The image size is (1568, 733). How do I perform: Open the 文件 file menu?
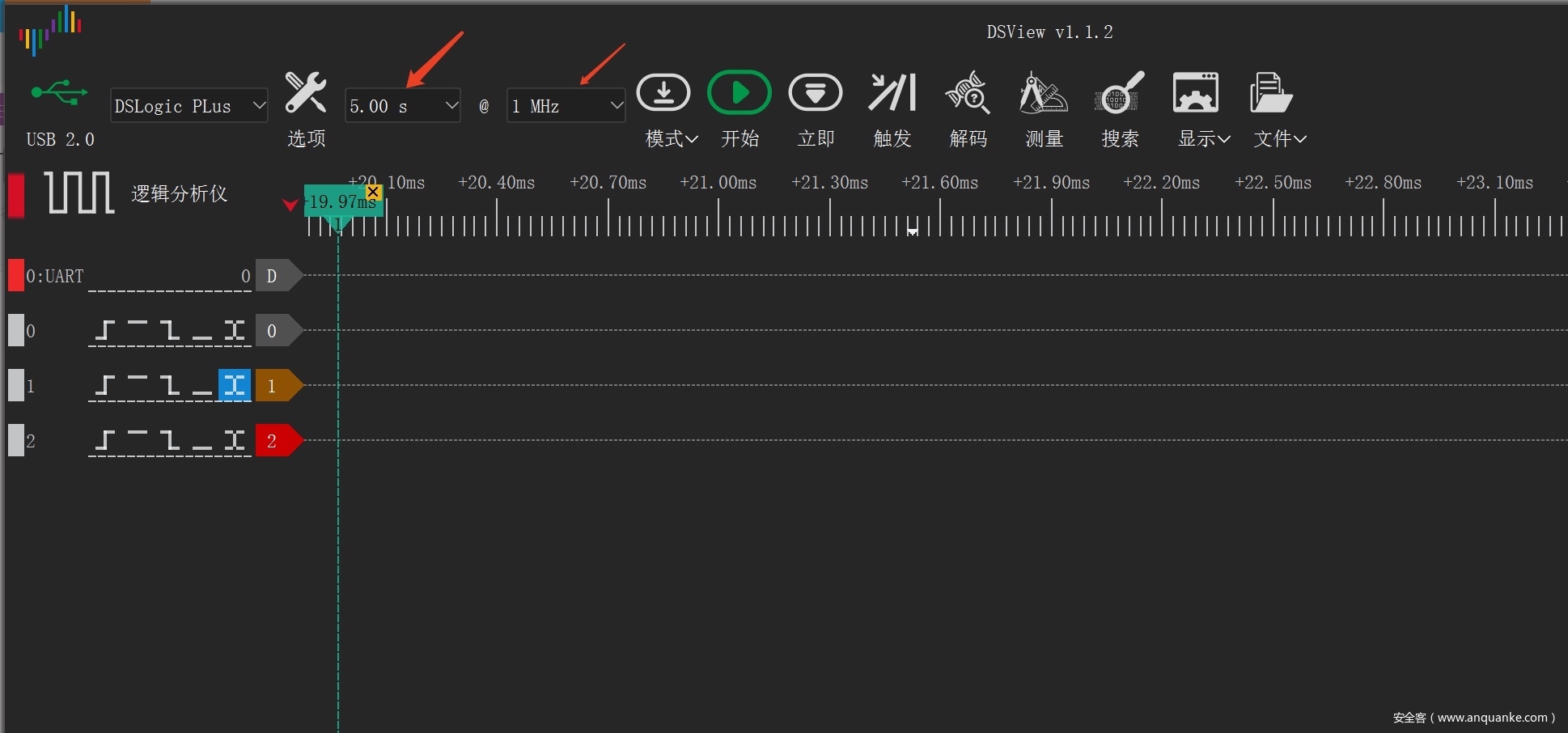tap(1279, 138)
